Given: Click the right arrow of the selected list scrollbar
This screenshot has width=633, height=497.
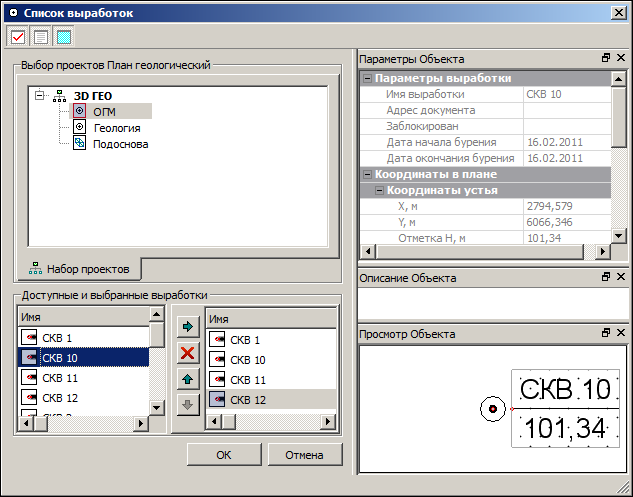Looking at the screenshot, I should (x=328, y=422).
